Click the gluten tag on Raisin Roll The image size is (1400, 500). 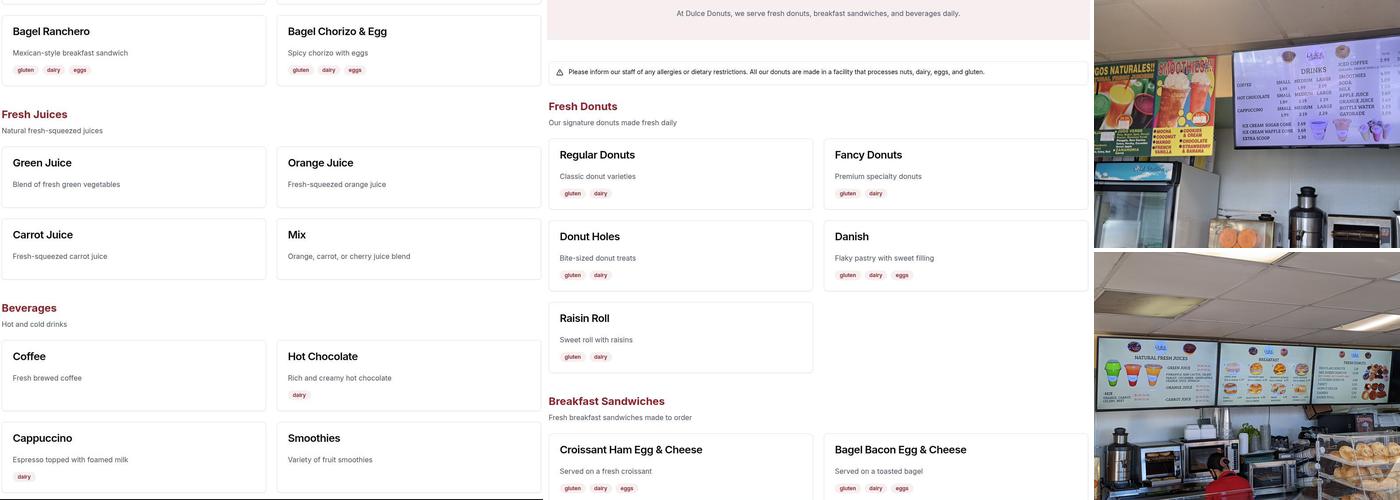pyautogui.click(x=572, y=357)
